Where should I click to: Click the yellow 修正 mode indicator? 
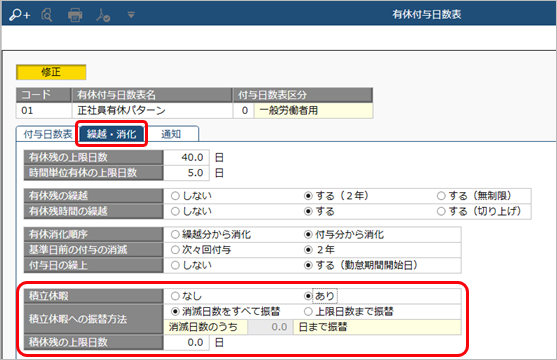51,72
